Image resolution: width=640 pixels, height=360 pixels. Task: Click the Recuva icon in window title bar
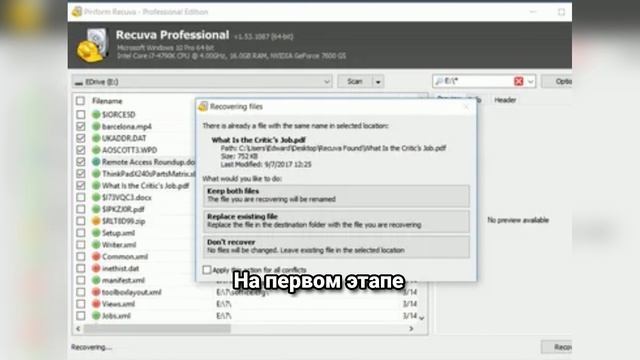click(x=77, y=12)
